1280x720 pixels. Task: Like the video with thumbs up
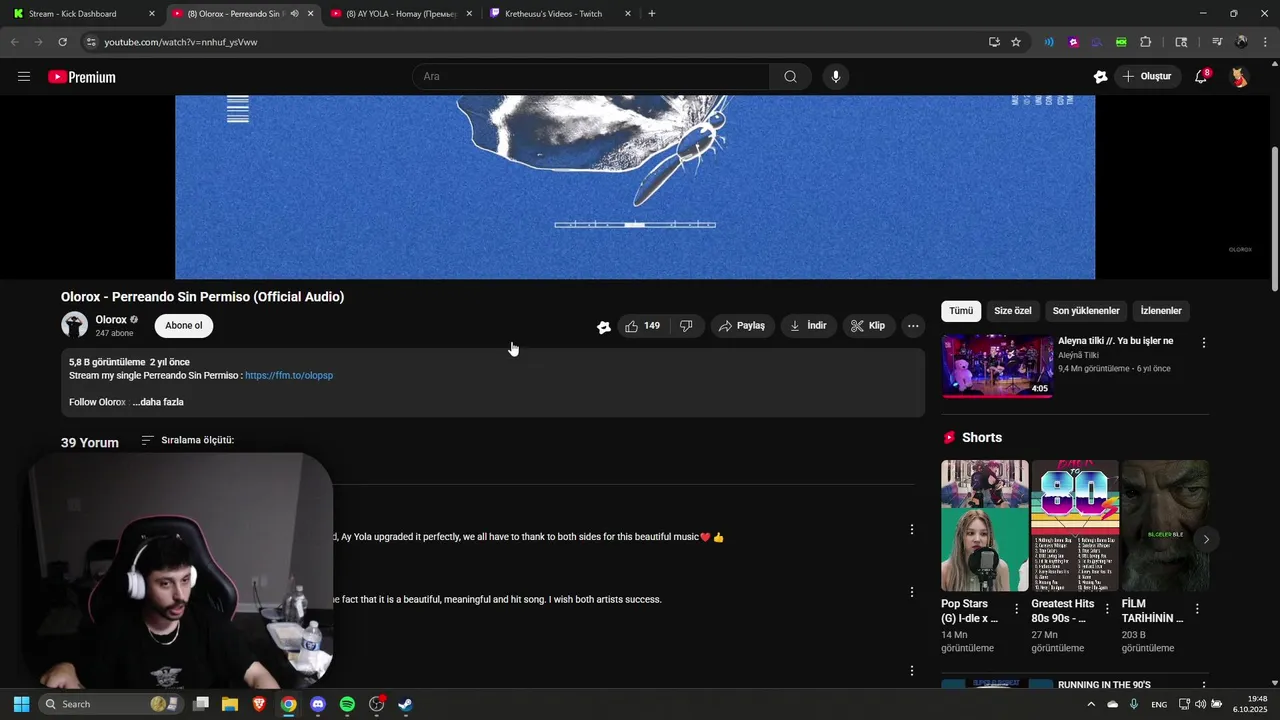point(643,326)
